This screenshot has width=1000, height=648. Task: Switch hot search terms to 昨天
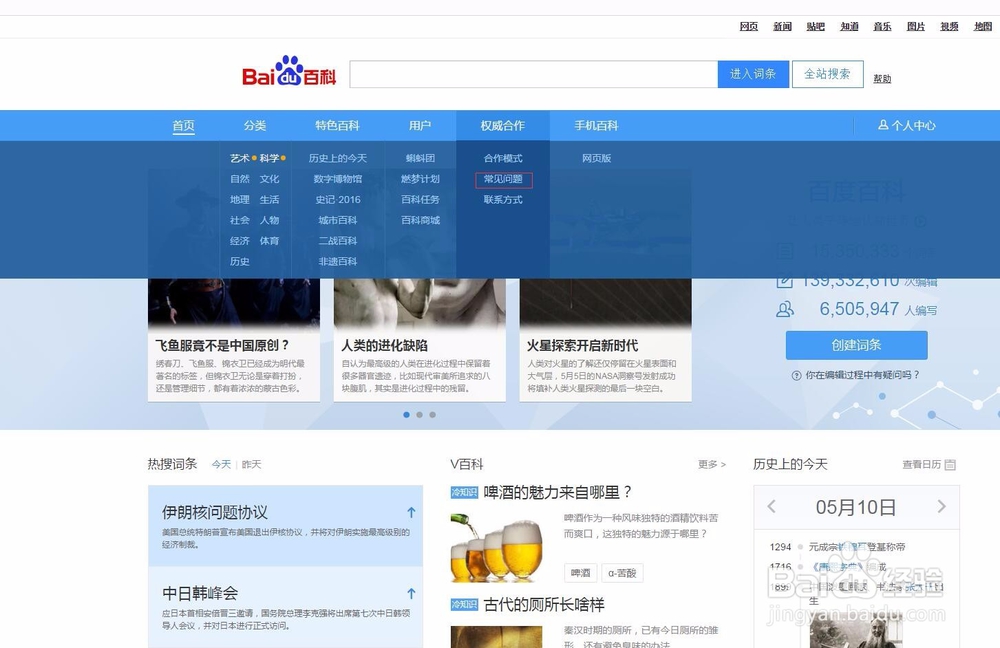click(251, 464)
